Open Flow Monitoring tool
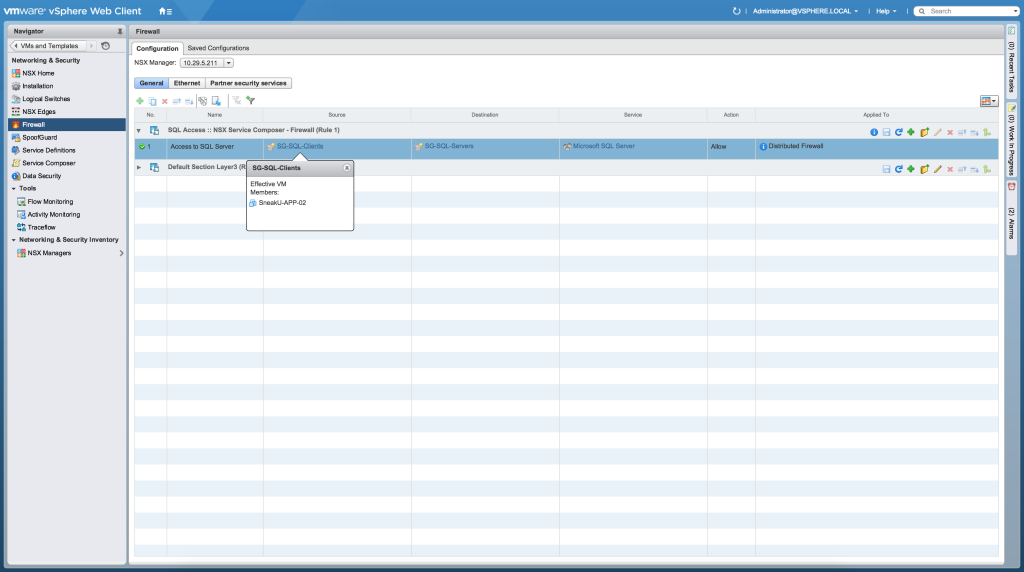 [50, 202]
